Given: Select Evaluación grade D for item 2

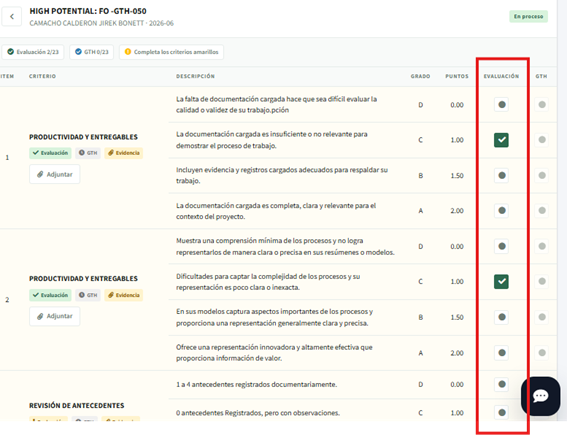Looking at the screenshot, I should [502, 246].
